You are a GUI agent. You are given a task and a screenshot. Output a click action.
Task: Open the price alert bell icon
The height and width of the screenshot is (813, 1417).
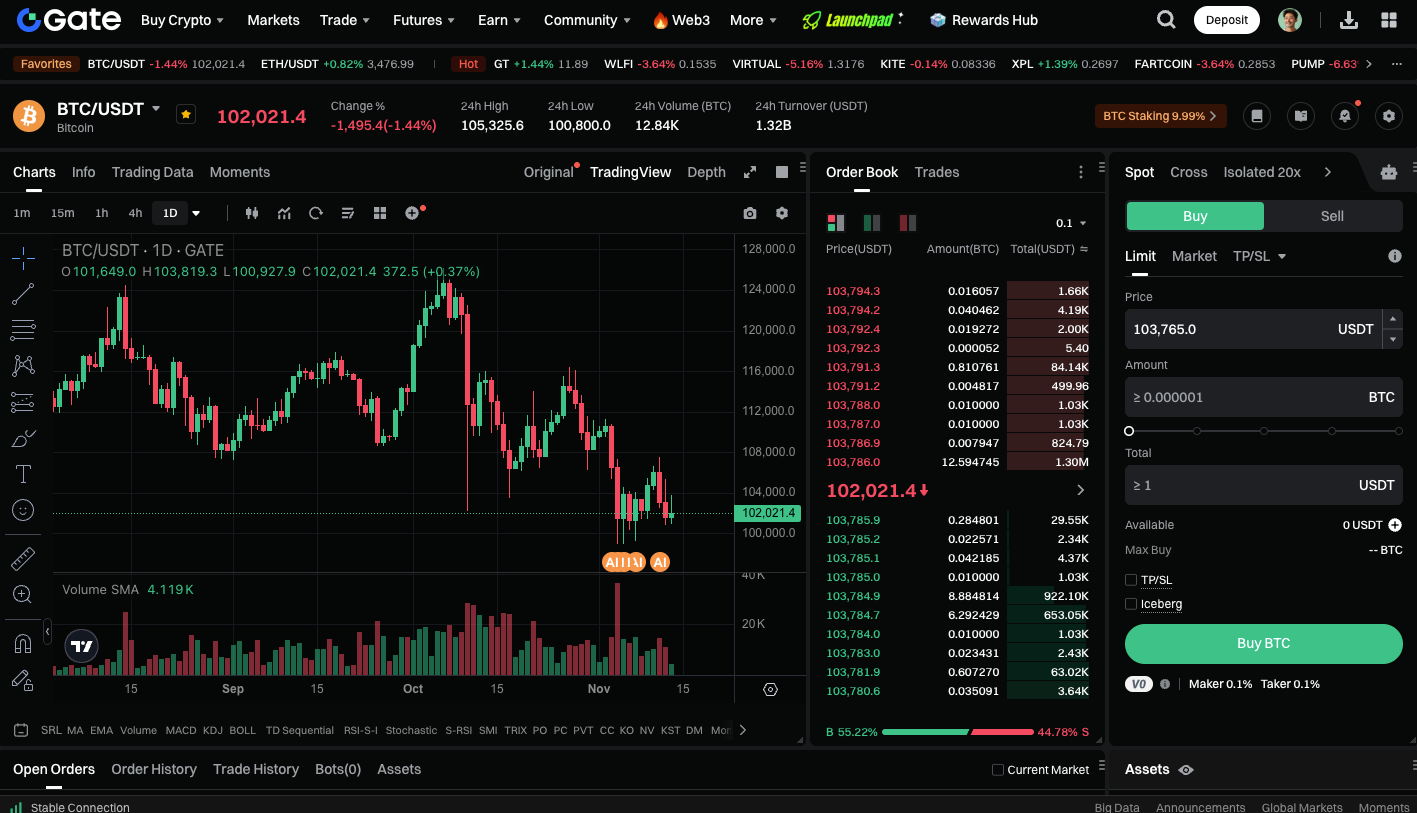[1345, 116]
